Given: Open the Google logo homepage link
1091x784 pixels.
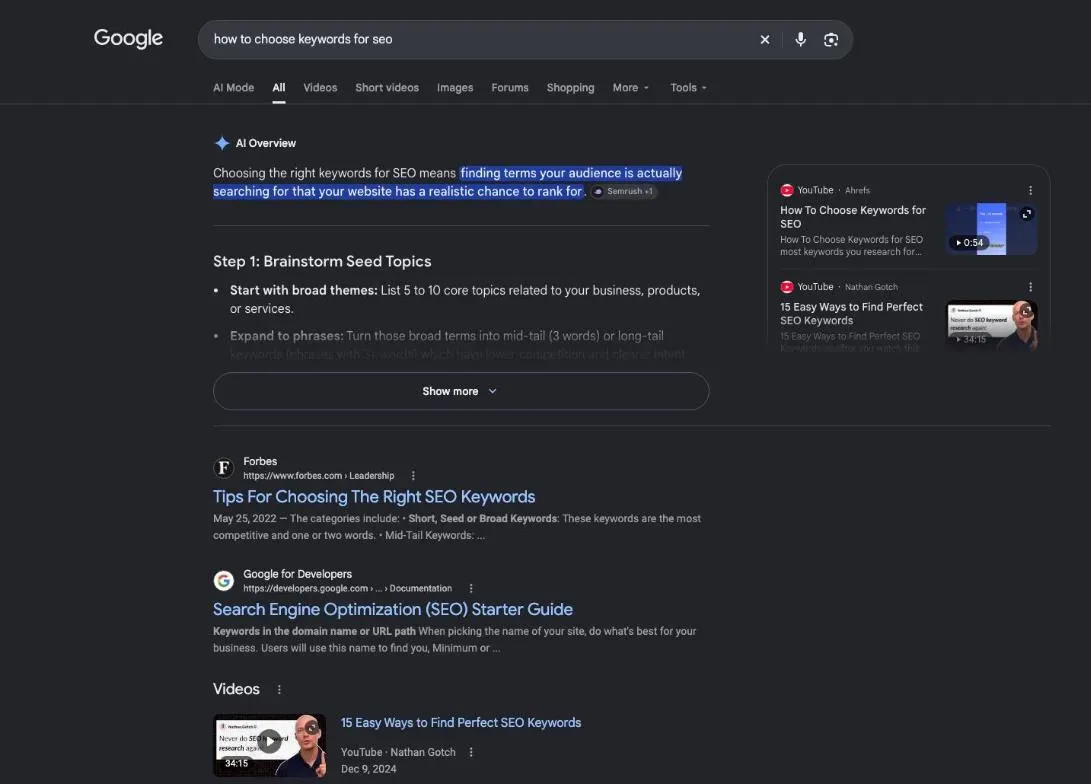Looking at the screenshot, I should [x=128, y=38].
